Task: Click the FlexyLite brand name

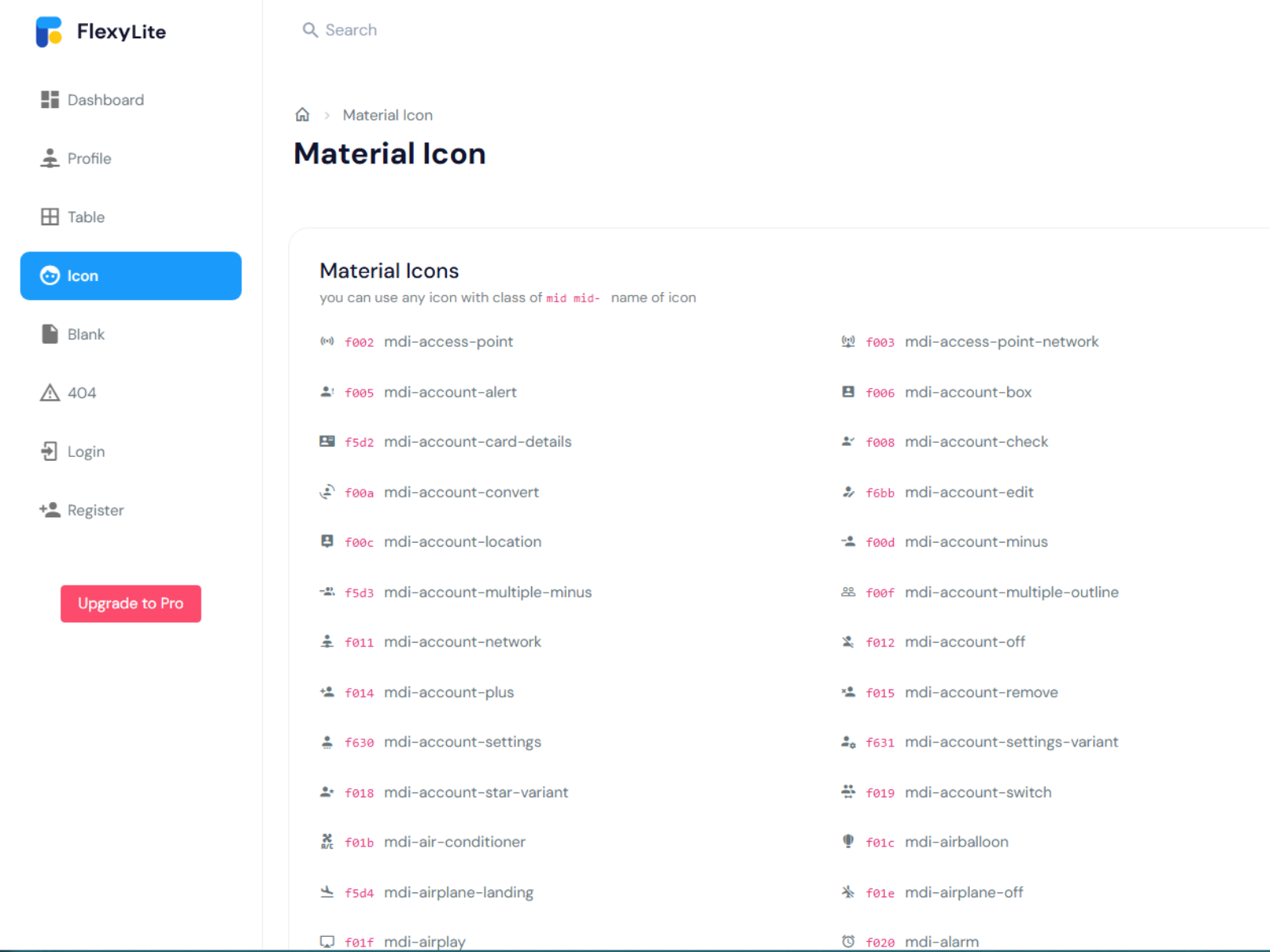Action: coord(121,32)
